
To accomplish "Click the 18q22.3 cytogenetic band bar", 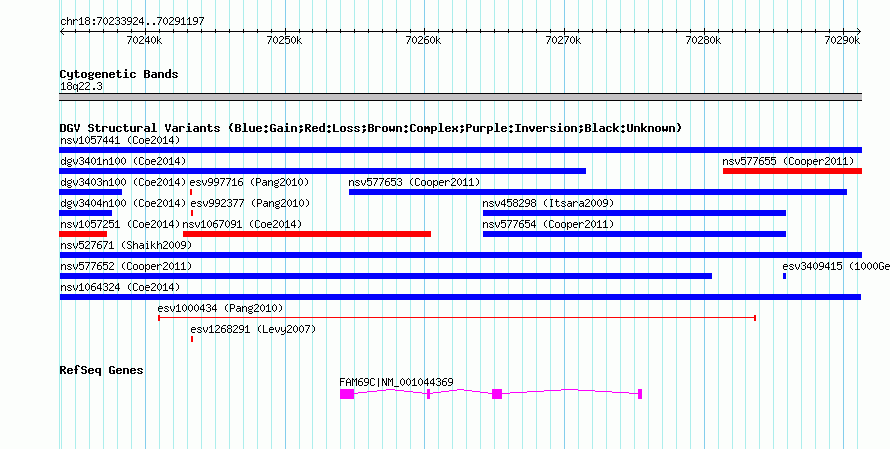I will 460,97.
